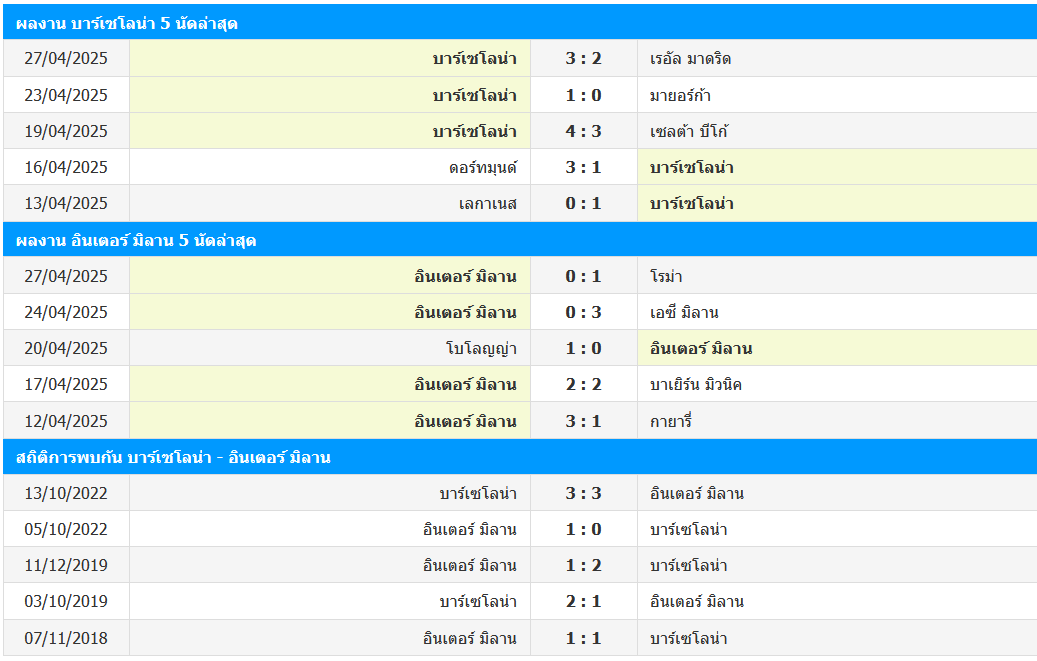Click header ผลงาน บาร์เซโลน่า 5 นัดล่าสุด
The height and width of the screenshot is (661, 1037).
[127, 23]
